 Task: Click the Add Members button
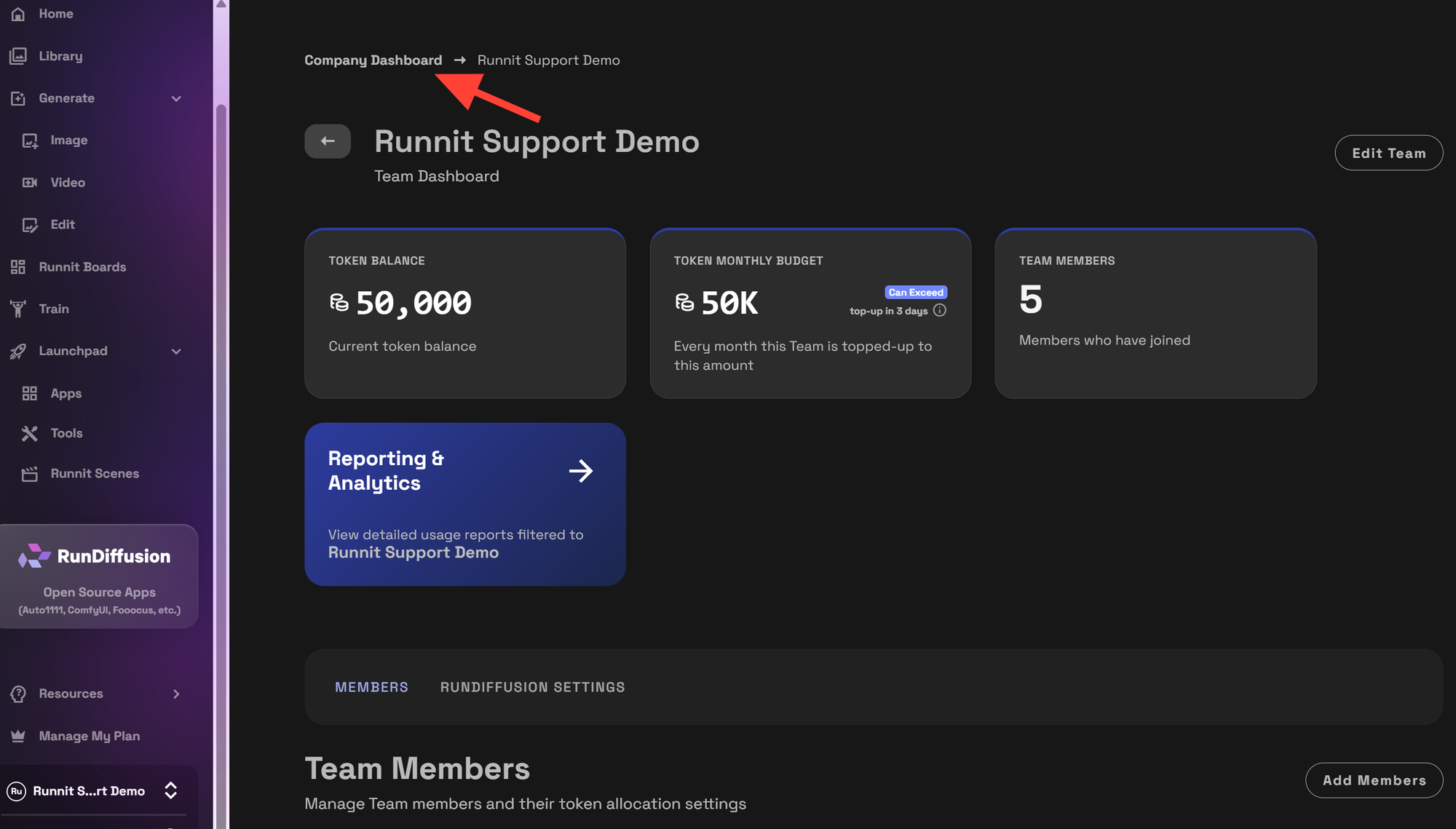tap(1374, 780)
